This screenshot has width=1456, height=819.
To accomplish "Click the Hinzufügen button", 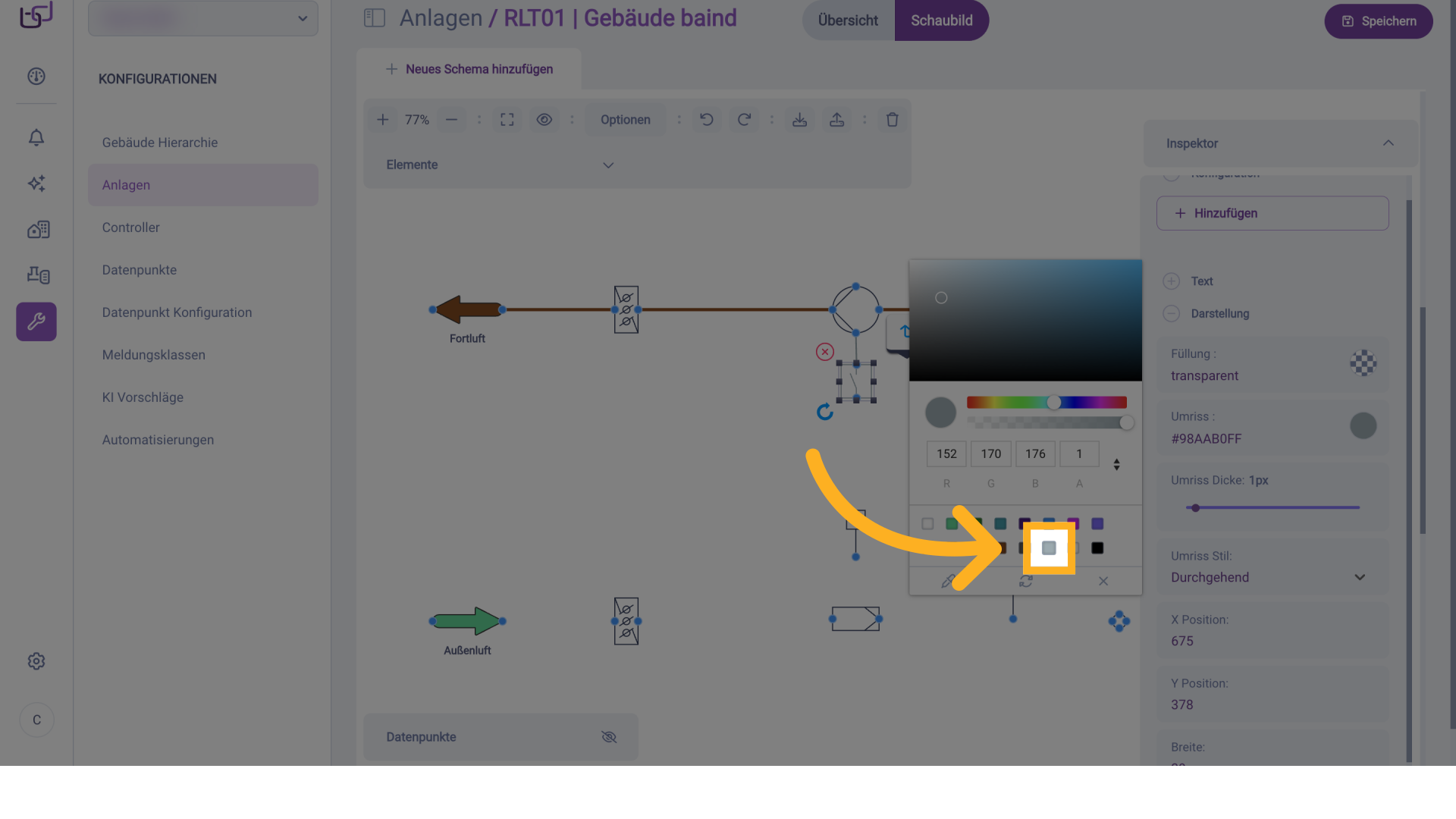I will (1272, 213).
